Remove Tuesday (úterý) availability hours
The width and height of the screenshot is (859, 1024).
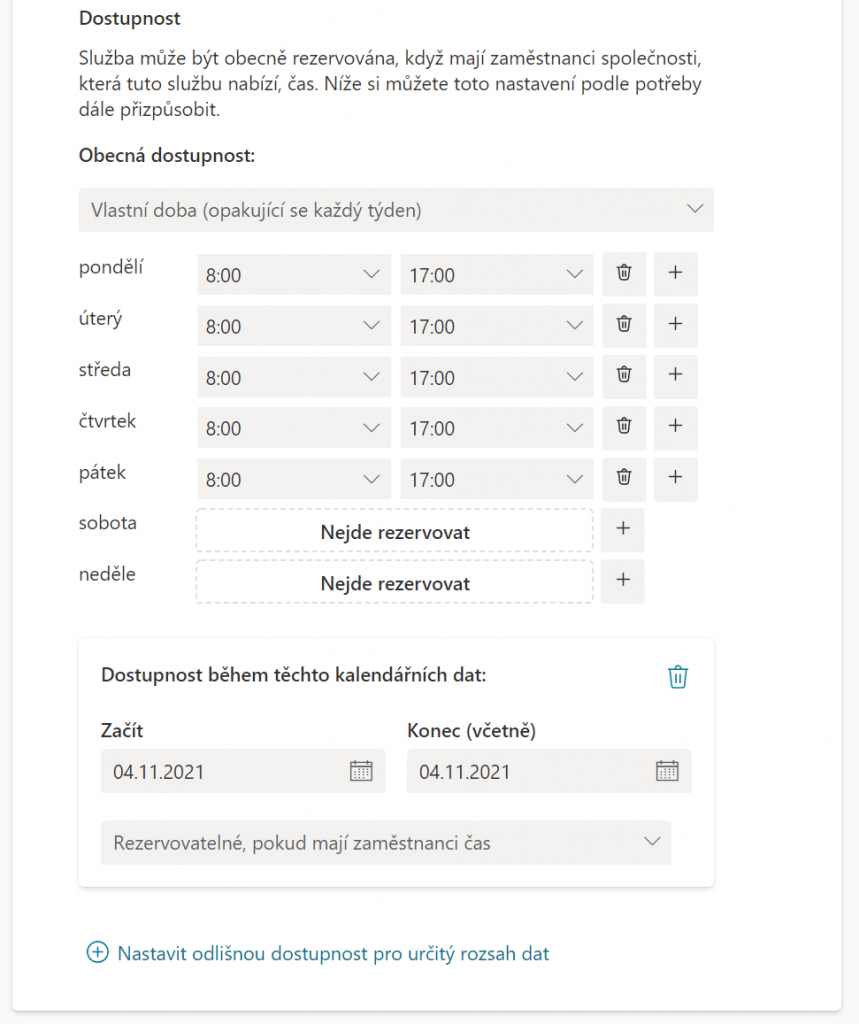pyautogui.click(x=624, y=325)
